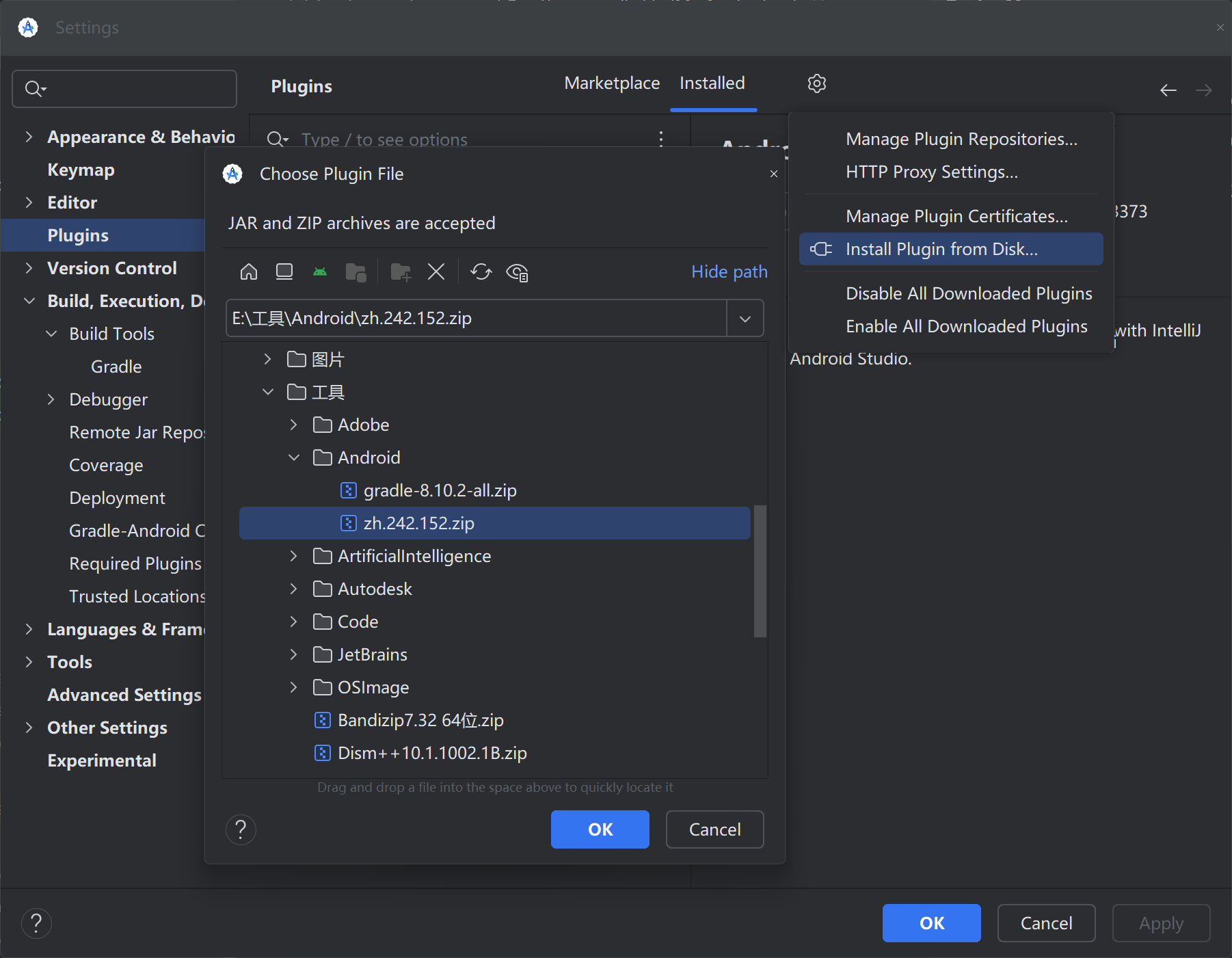Click the Hide path link
Viewport: 1232px width, 958px height.
729,272
